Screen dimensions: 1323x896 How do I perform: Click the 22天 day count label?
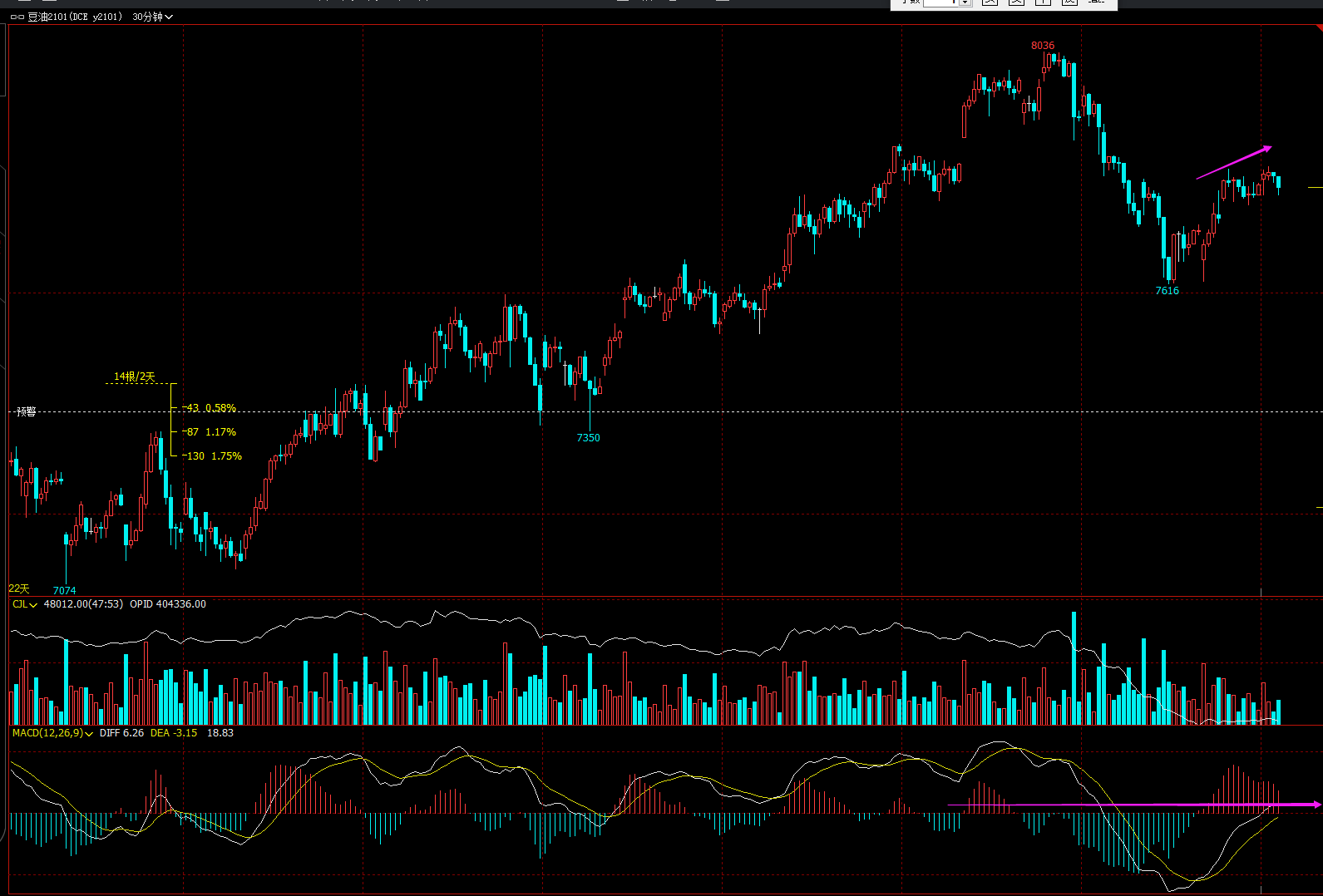point(18,588)
